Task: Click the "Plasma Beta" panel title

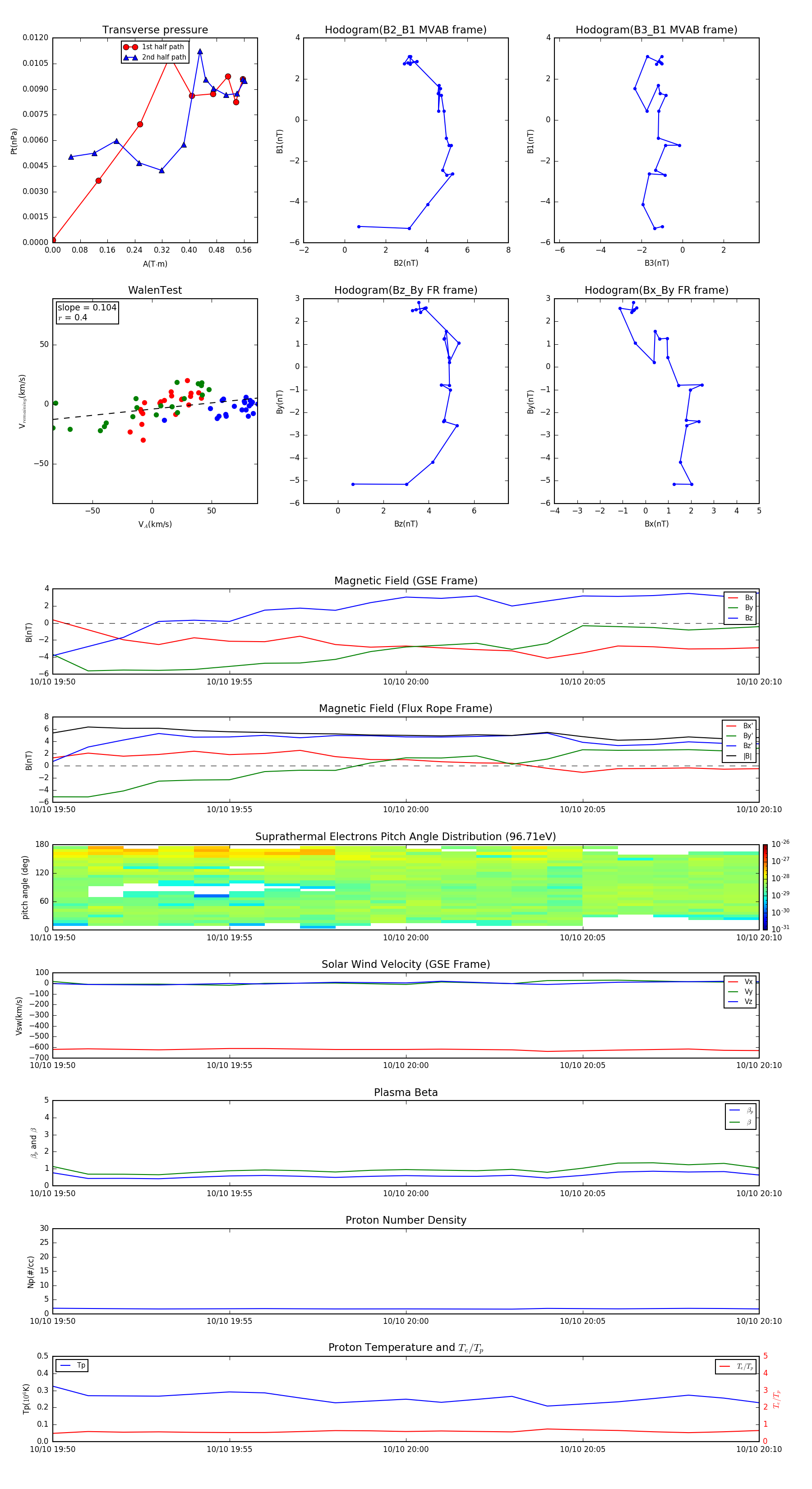Action: (x=406, y=1093)
